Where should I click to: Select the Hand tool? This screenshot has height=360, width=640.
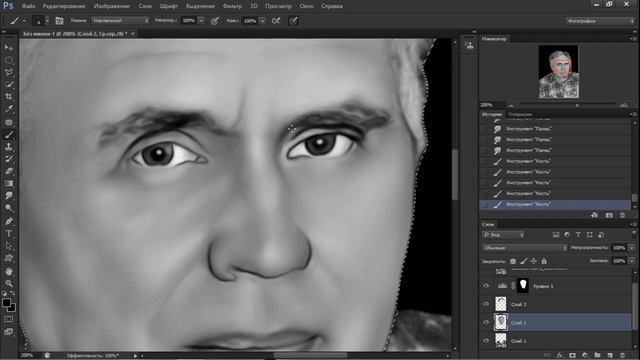9,271
